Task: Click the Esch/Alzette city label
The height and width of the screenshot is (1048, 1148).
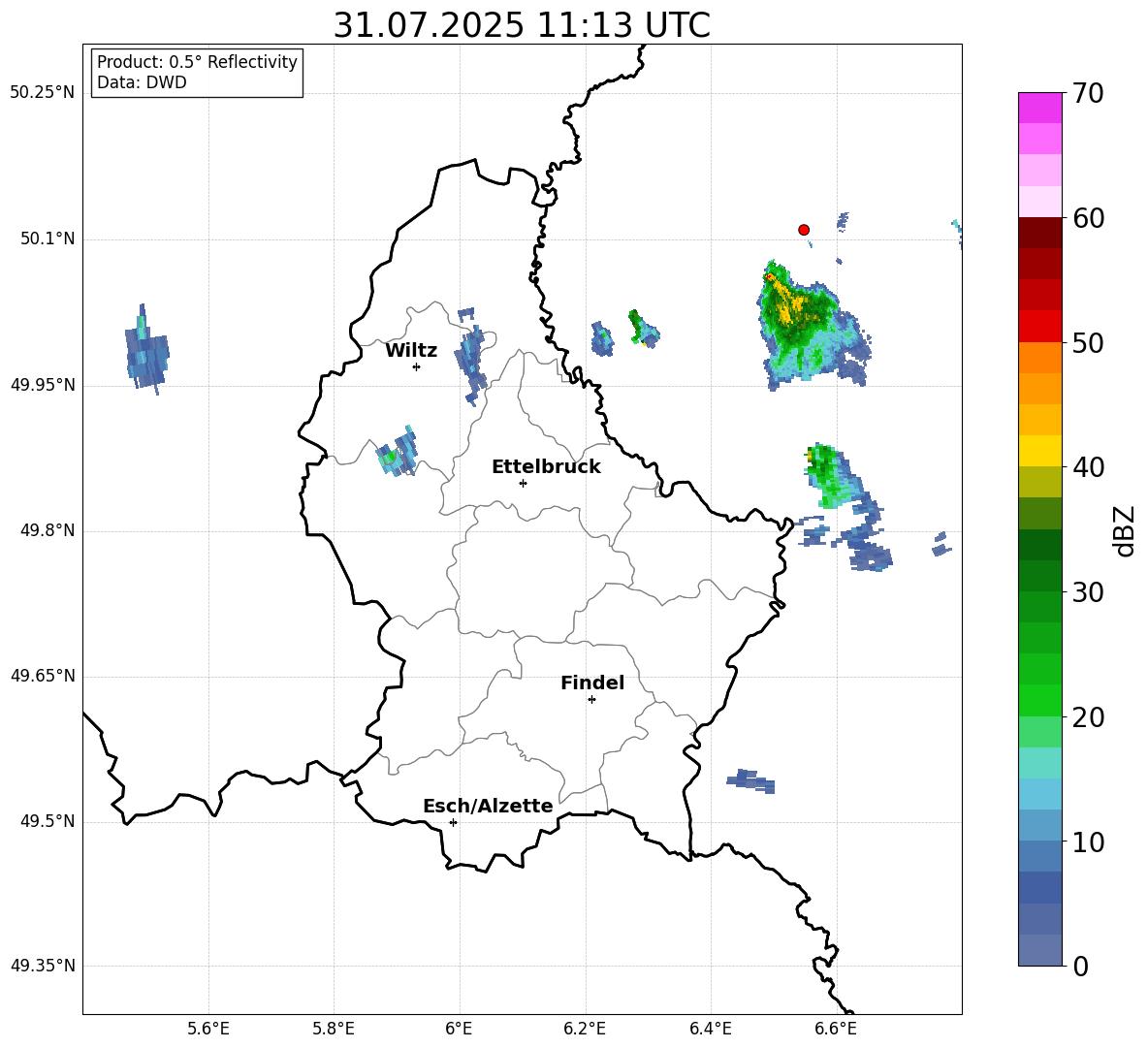Action: (488, 806)
